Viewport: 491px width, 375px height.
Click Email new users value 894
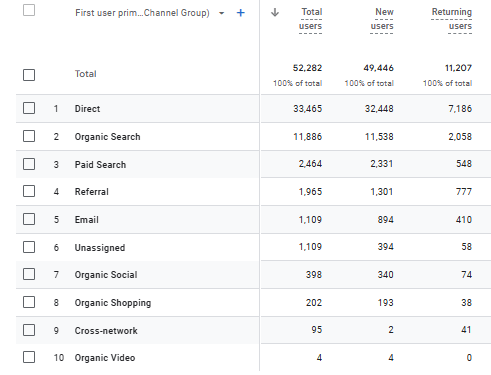tap(386, 220)
